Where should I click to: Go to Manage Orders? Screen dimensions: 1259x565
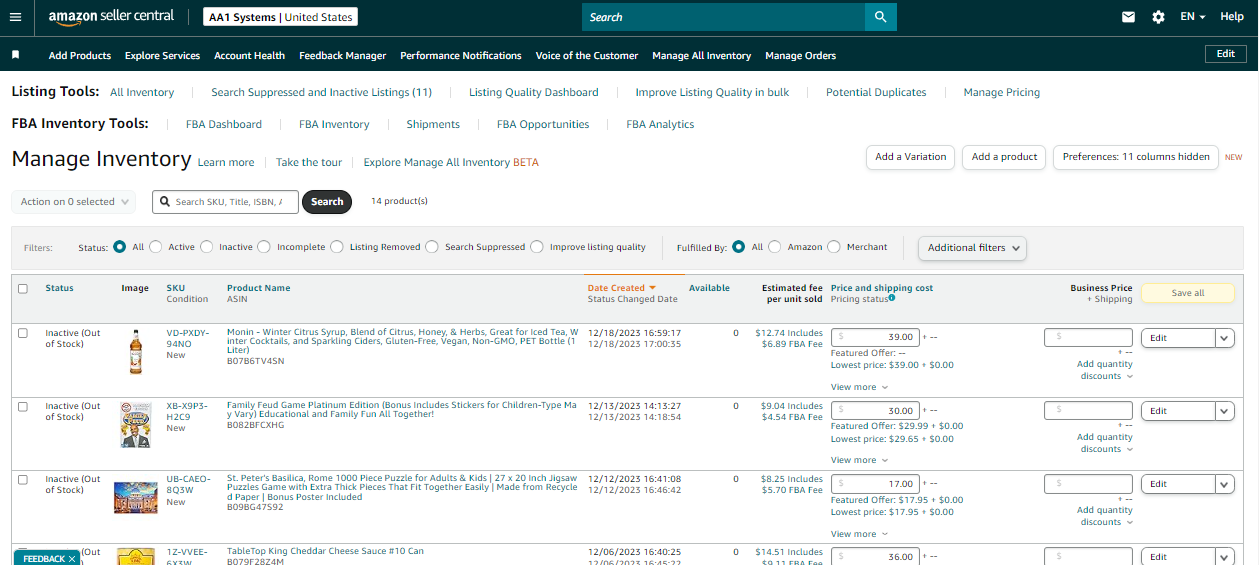tap(801, 56)
